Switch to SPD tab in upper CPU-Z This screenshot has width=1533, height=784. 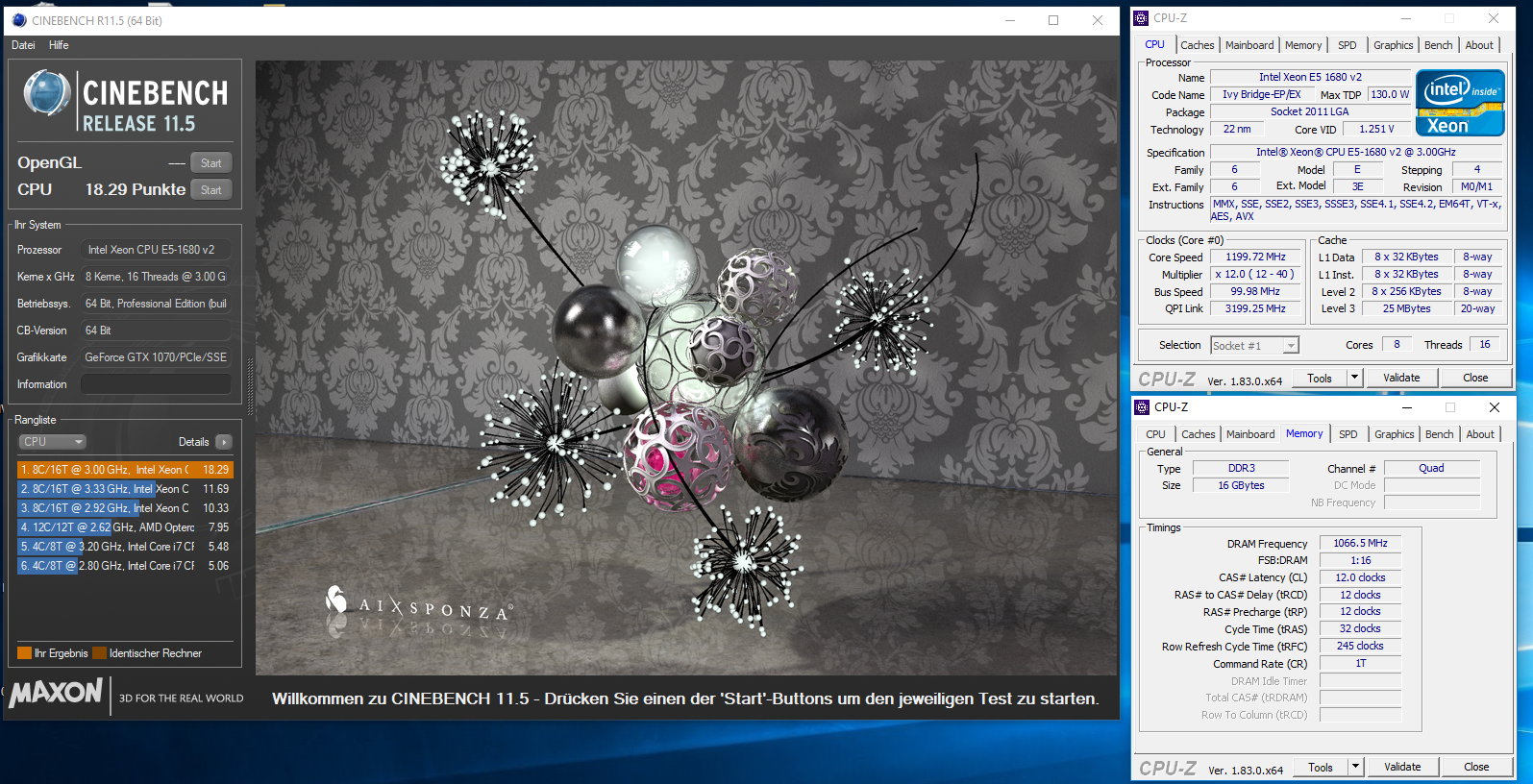coord(1348,45)
